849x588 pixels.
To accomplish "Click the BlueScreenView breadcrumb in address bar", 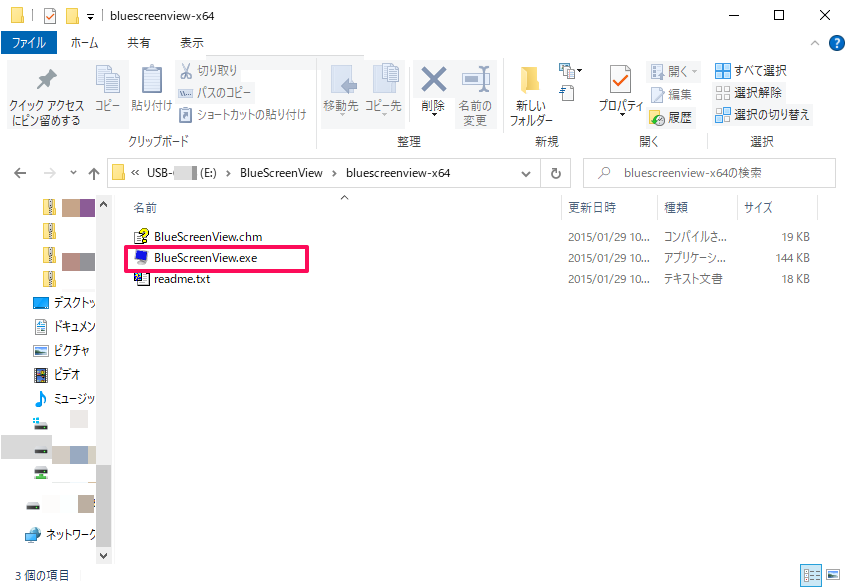I will point(282,173).
